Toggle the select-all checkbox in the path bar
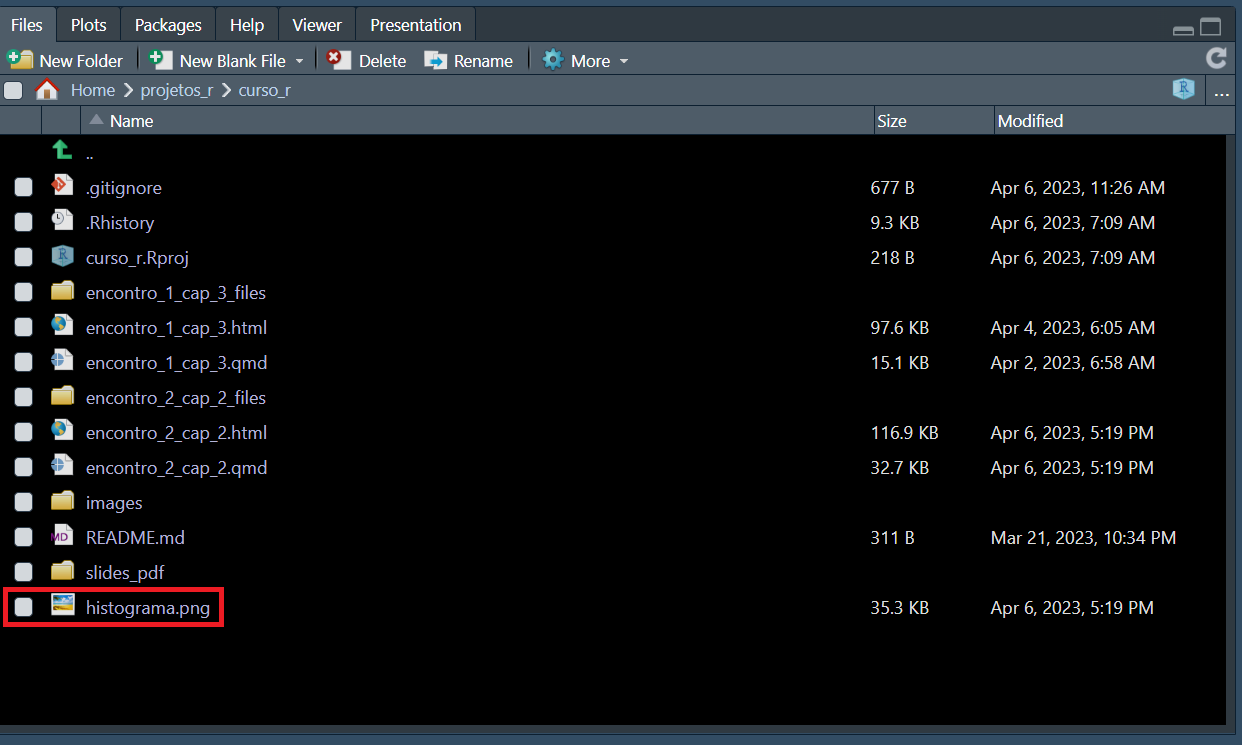 13,91
